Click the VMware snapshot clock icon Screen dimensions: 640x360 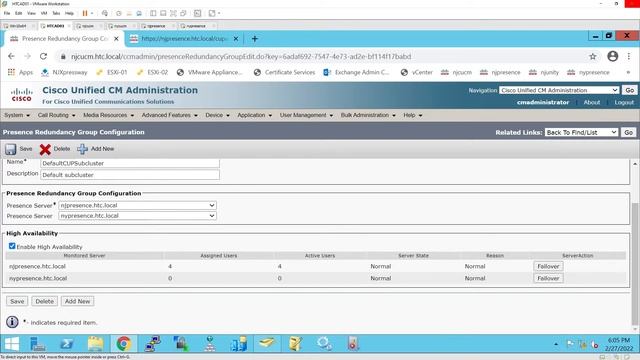tap(119, 13)
